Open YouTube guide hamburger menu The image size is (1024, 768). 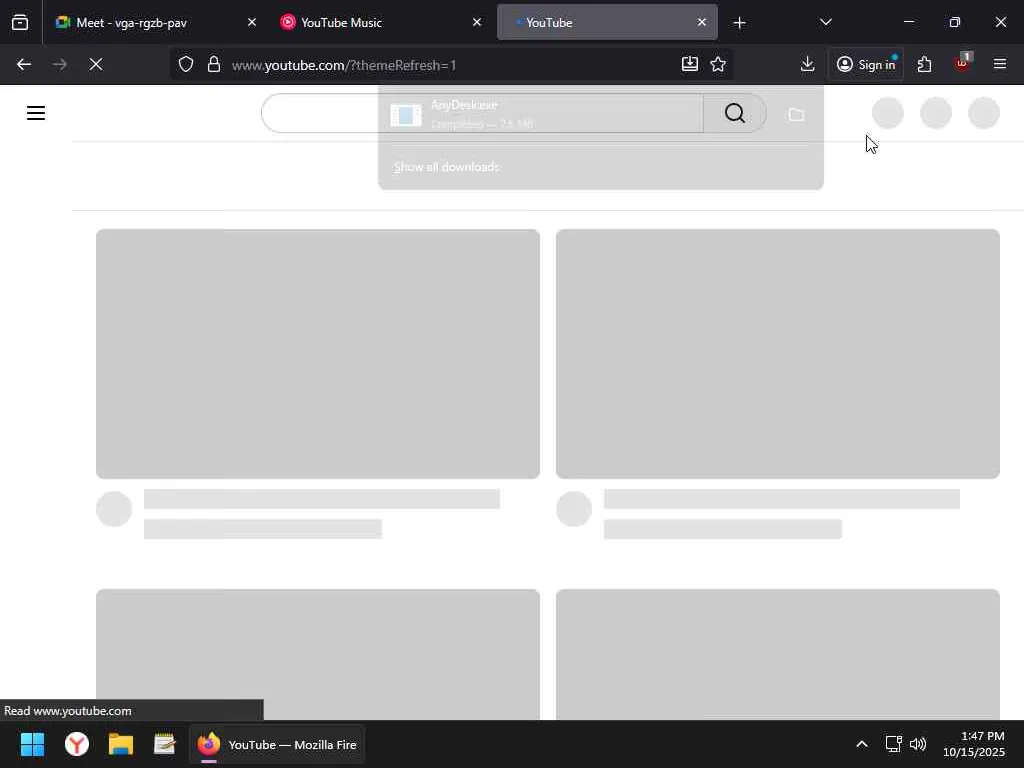pyautogui.click(x=36, y=113)
